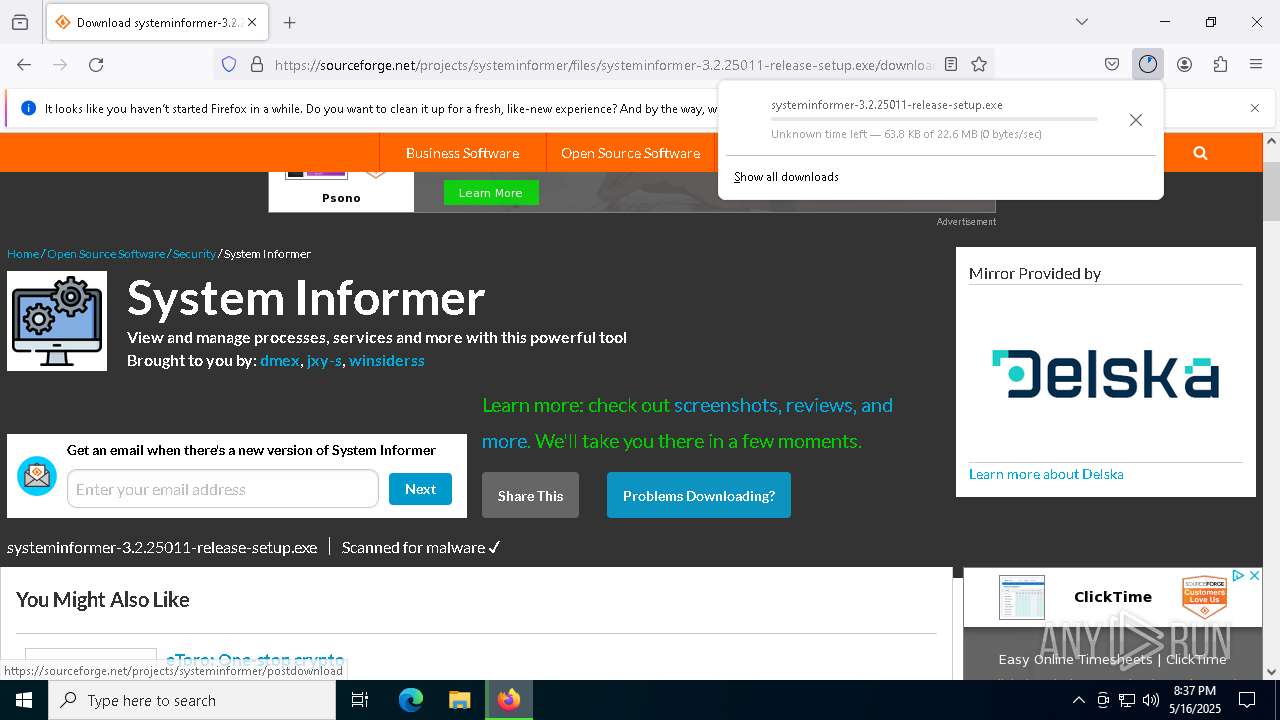1280x720 pixels.
Task: Click the Next email subscribe button
Action: point(420,489)
